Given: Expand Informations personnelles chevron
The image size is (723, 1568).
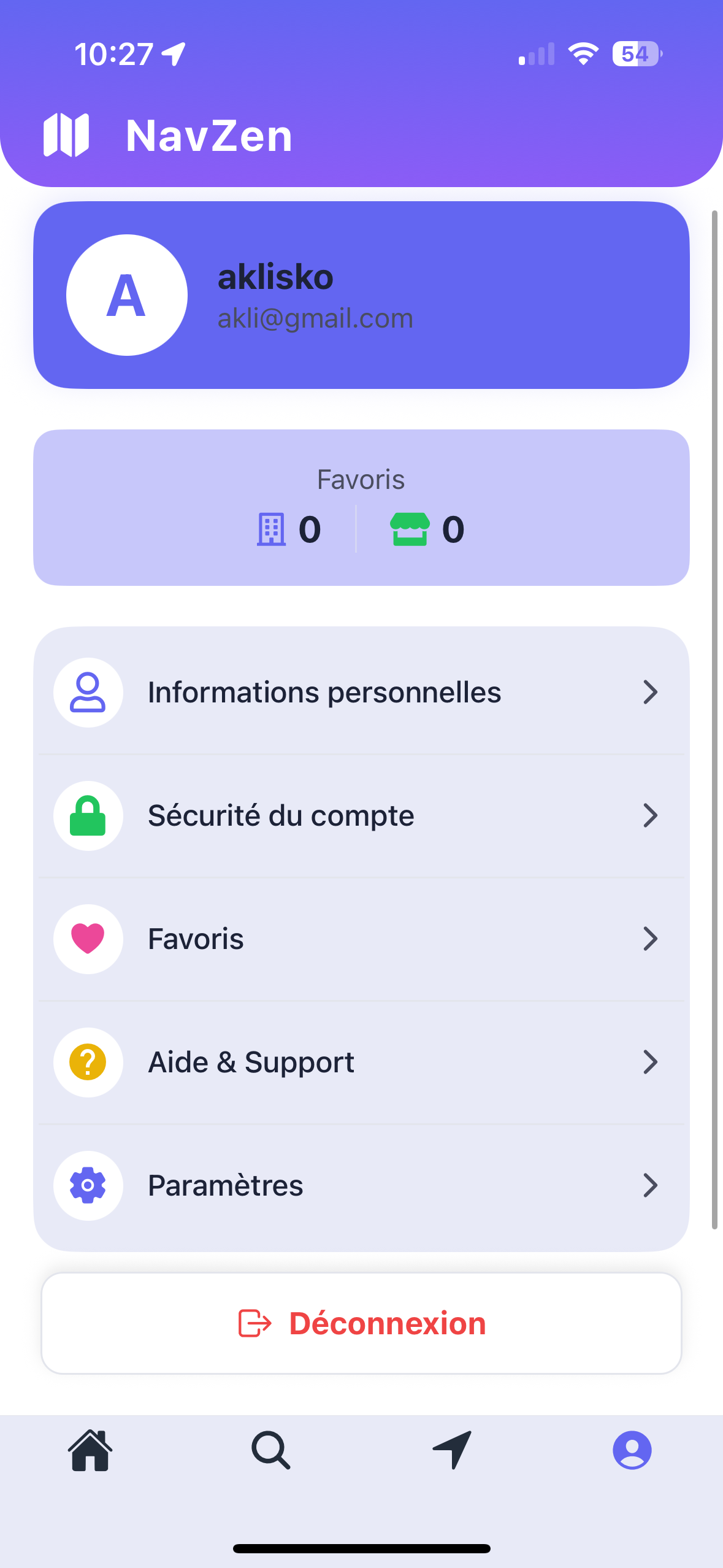Looking at the screenshot, I should click(x=650, y=693).
